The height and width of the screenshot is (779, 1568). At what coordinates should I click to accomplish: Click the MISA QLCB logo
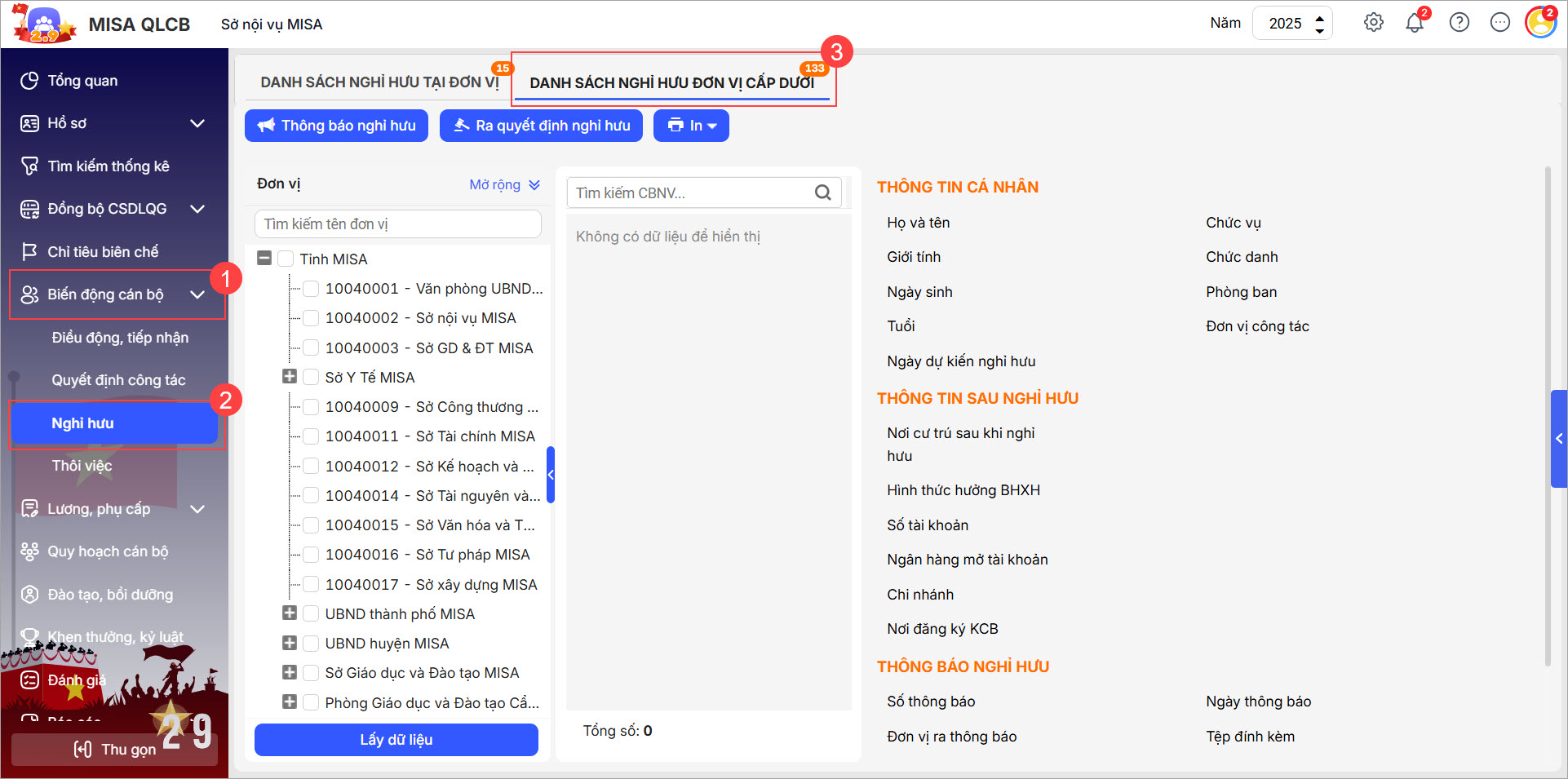tap(44, 24)
